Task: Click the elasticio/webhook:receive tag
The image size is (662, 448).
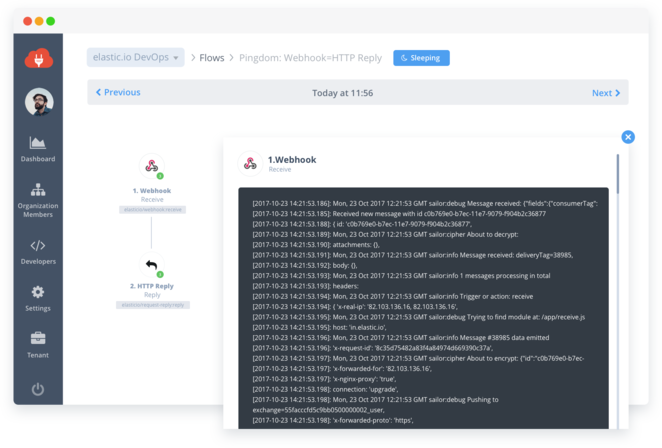Action: (x=152, y=209)
